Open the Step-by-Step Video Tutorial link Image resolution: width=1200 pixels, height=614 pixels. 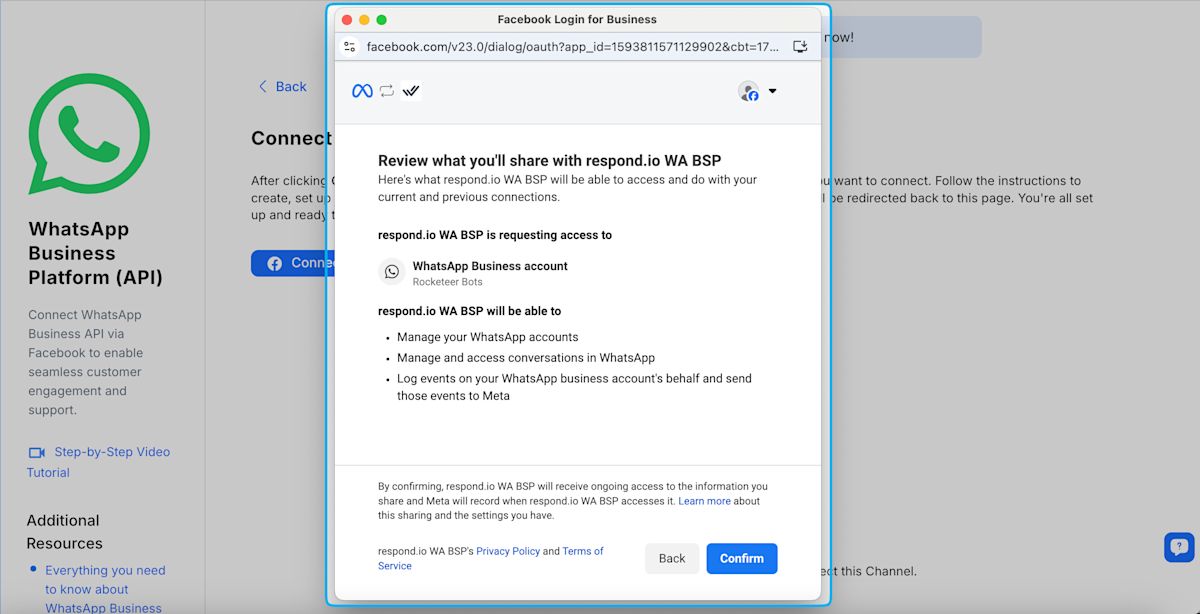pos(111,452)
